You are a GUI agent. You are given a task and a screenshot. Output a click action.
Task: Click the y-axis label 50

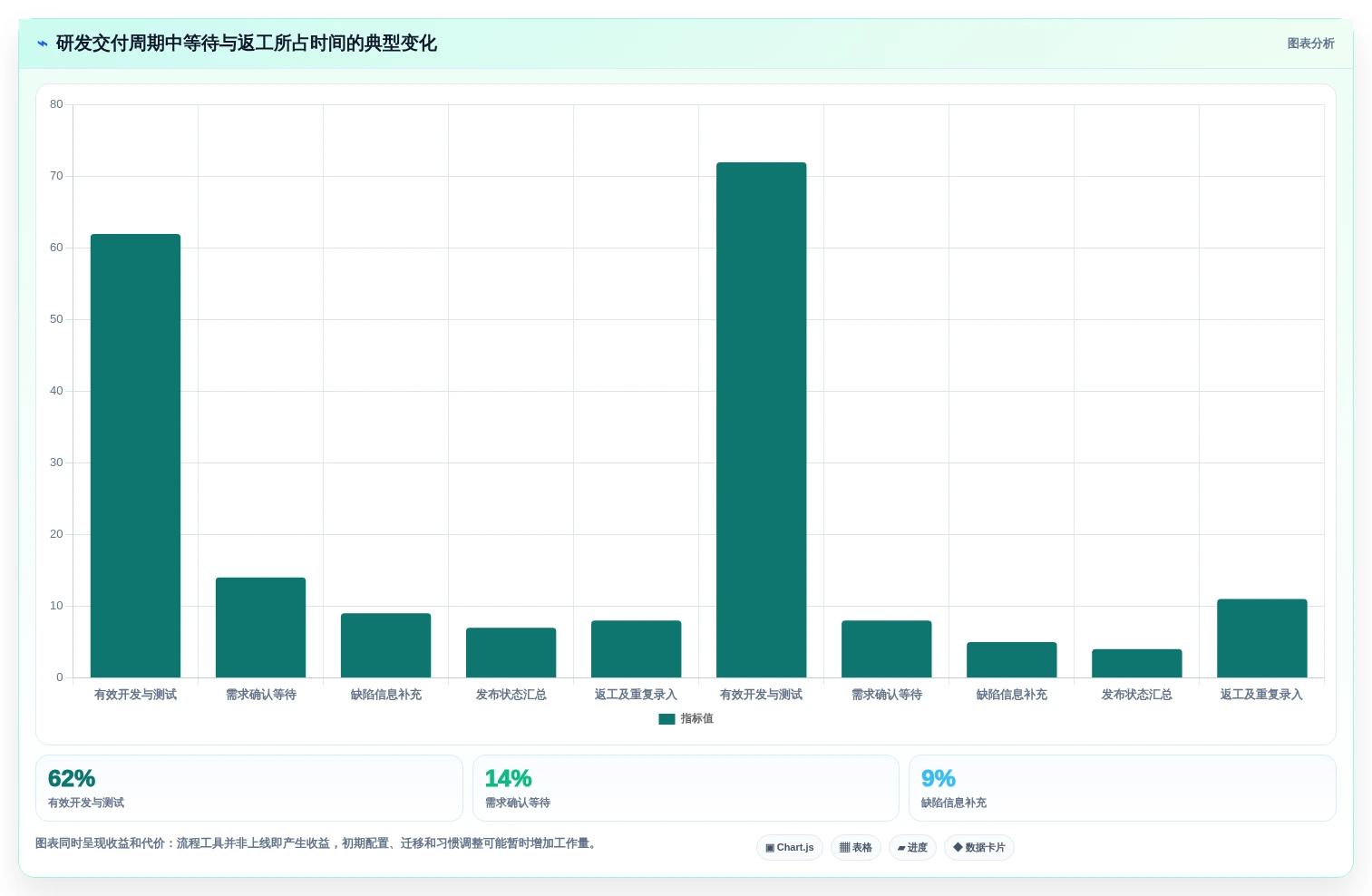[56, 319]
